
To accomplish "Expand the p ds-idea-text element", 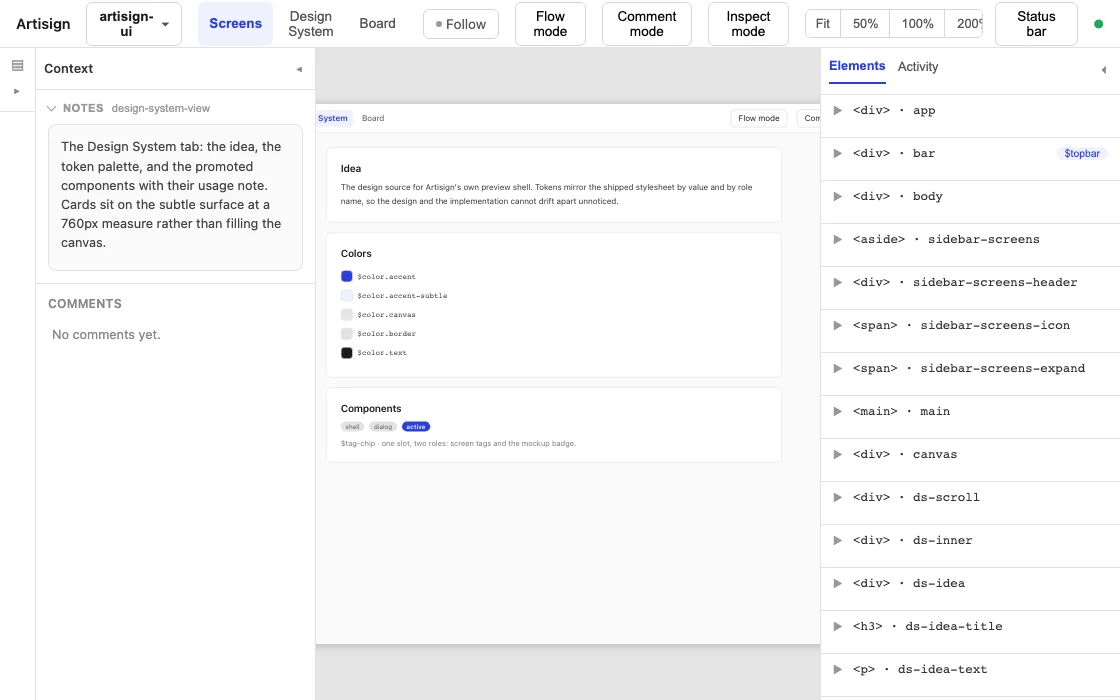I will 837,669.
